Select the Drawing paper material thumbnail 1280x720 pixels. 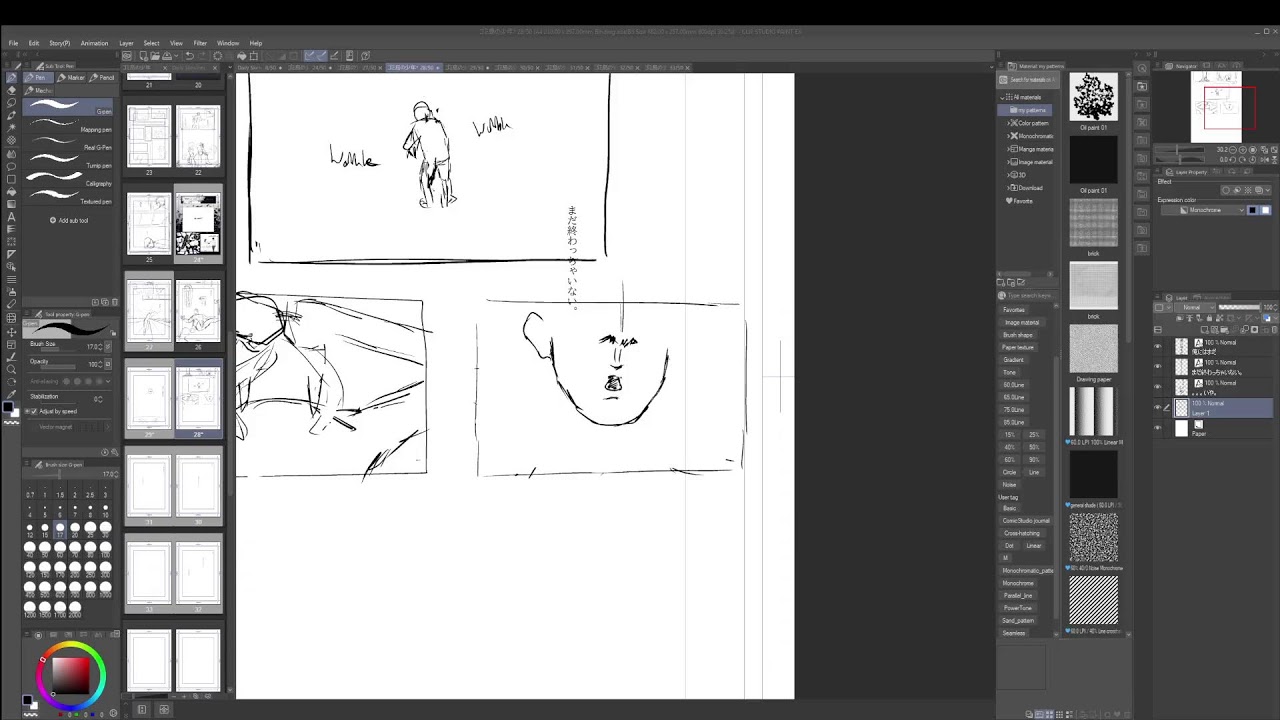click(1093, 350)
